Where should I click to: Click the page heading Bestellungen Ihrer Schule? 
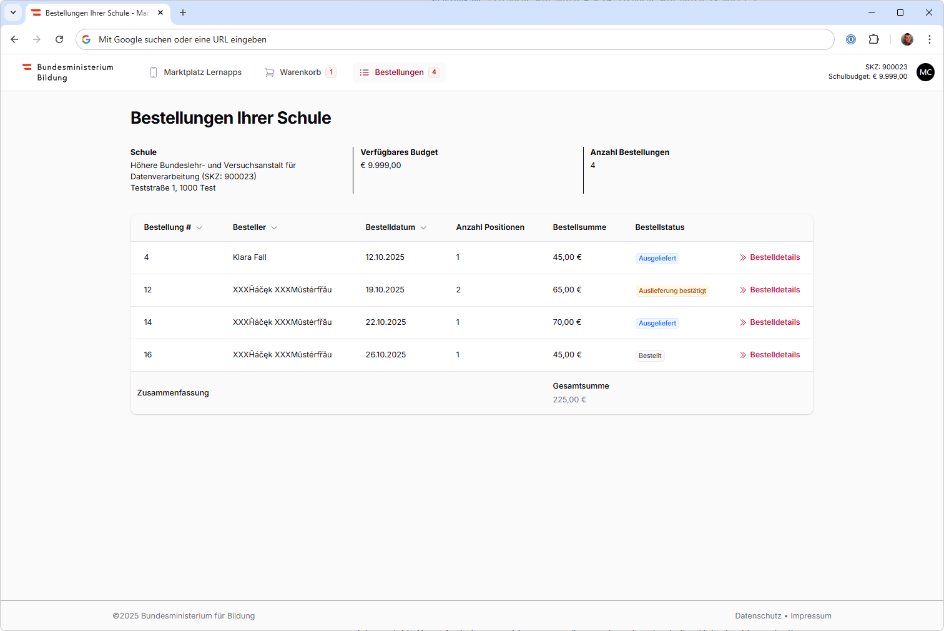(231, 118)
